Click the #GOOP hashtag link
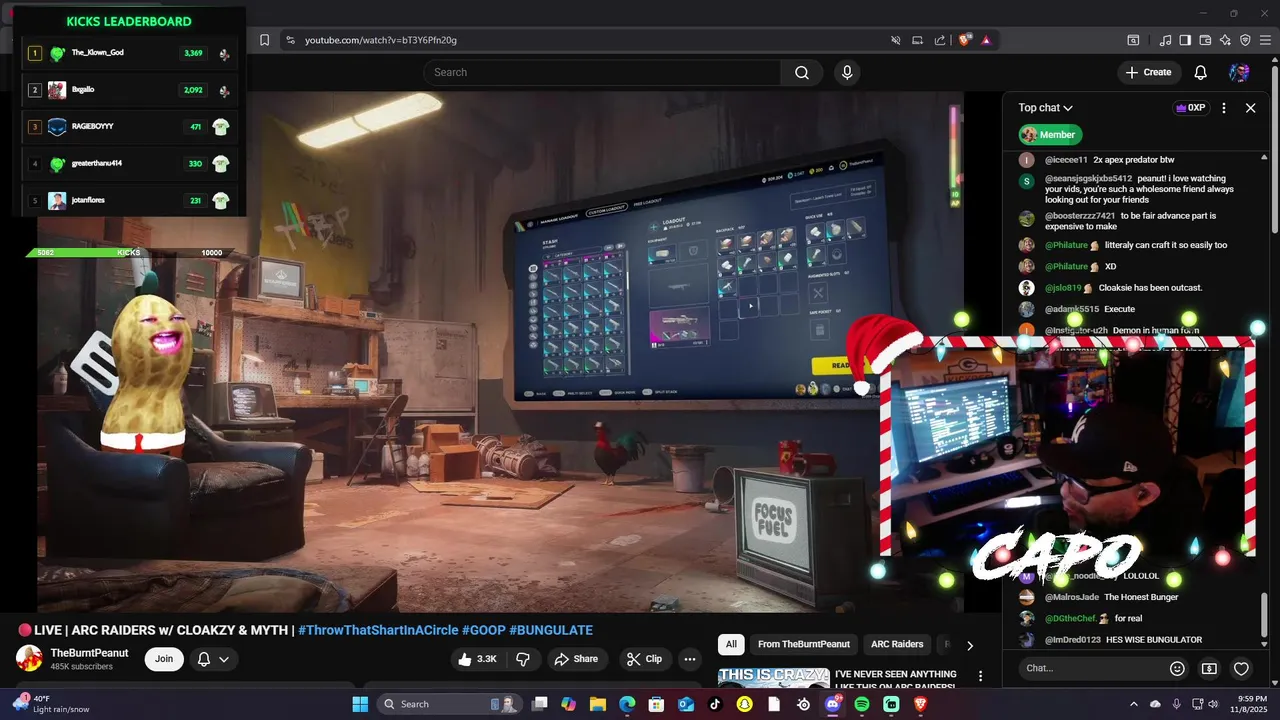The width and height of the screenshot is (1280, 720). pyautogui.click(x=483, y=630)
